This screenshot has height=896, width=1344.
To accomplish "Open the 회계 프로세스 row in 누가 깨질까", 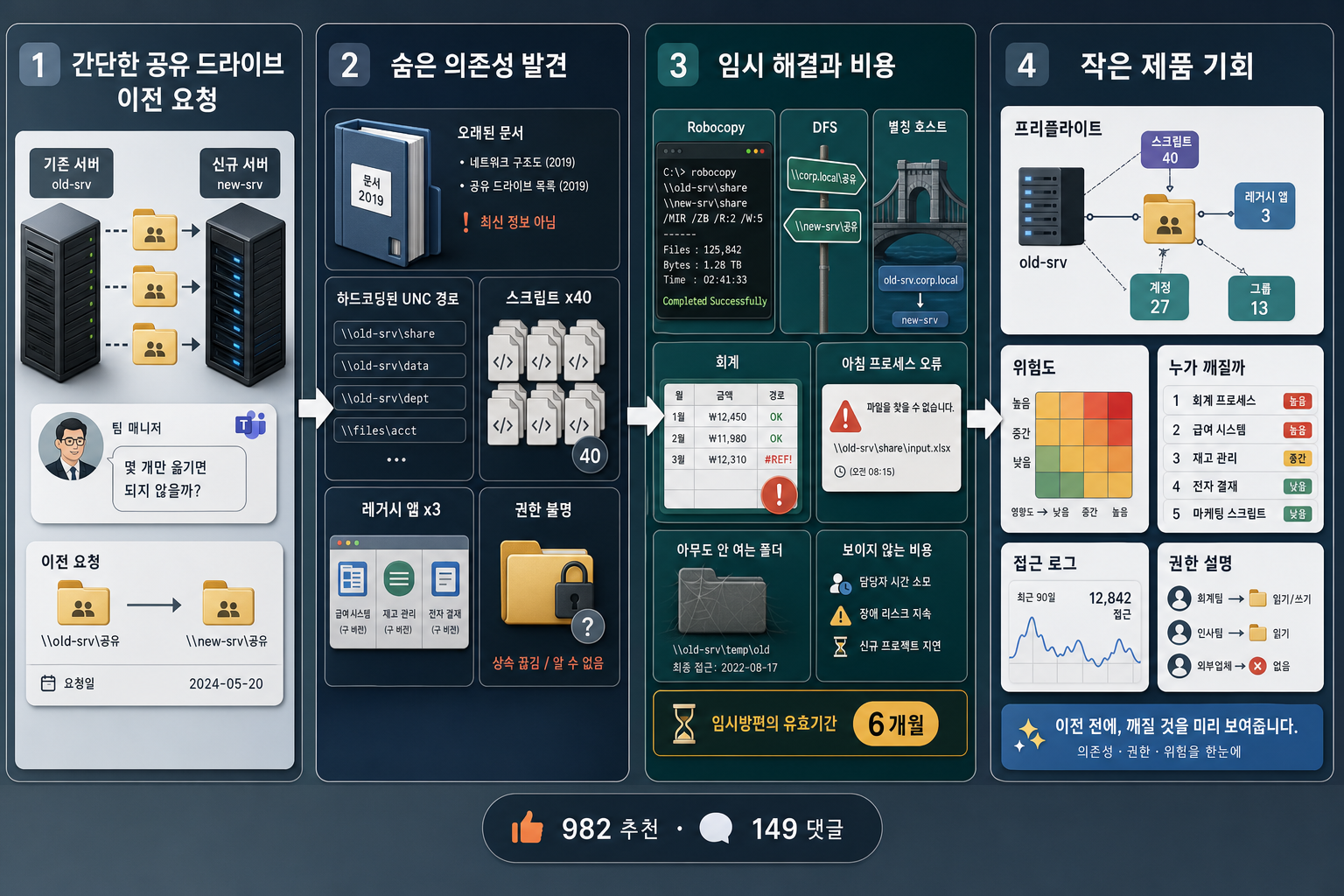I will 1240,401.
